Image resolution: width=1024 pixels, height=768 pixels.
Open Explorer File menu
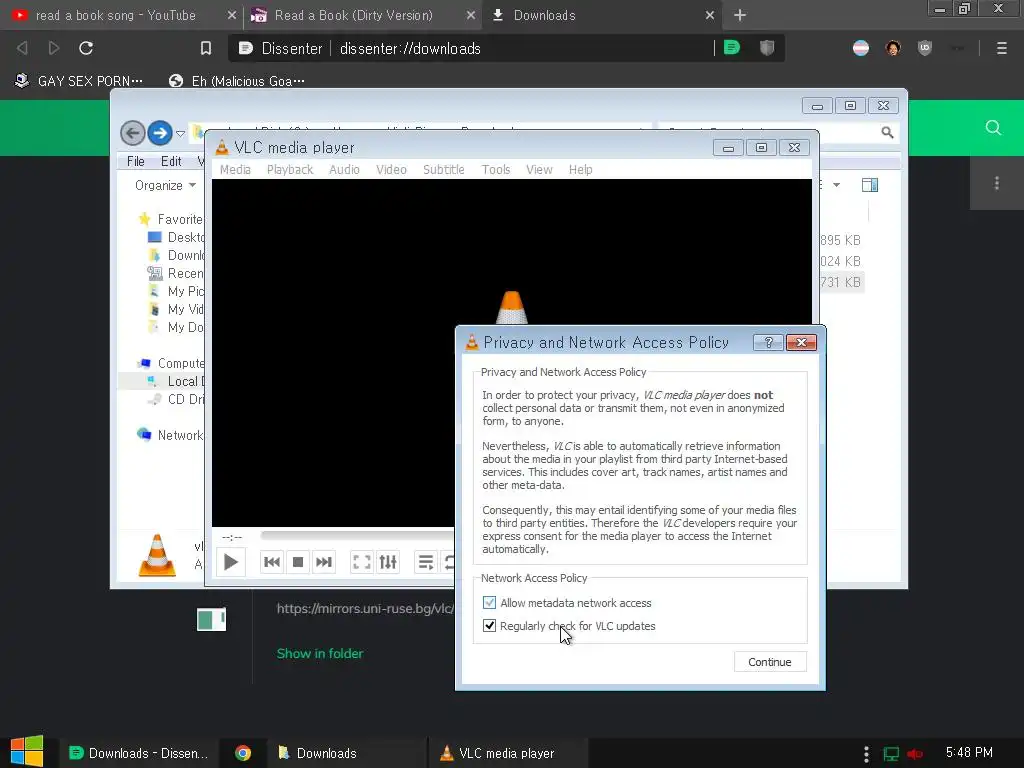(x=136, y=161)
